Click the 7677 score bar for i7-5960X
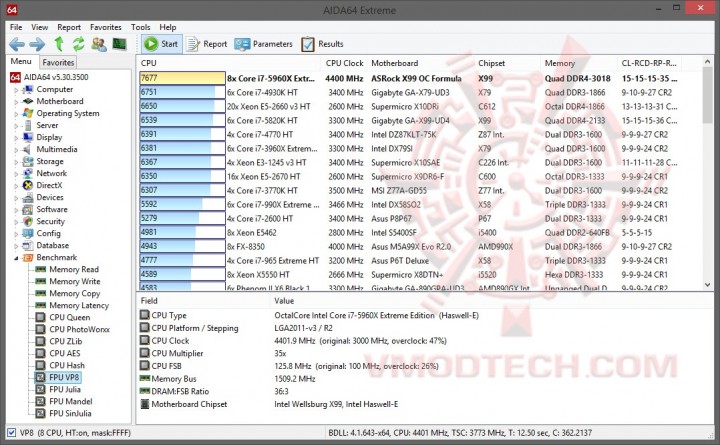Viewport: 720px width, 445px height. [182, 78]
